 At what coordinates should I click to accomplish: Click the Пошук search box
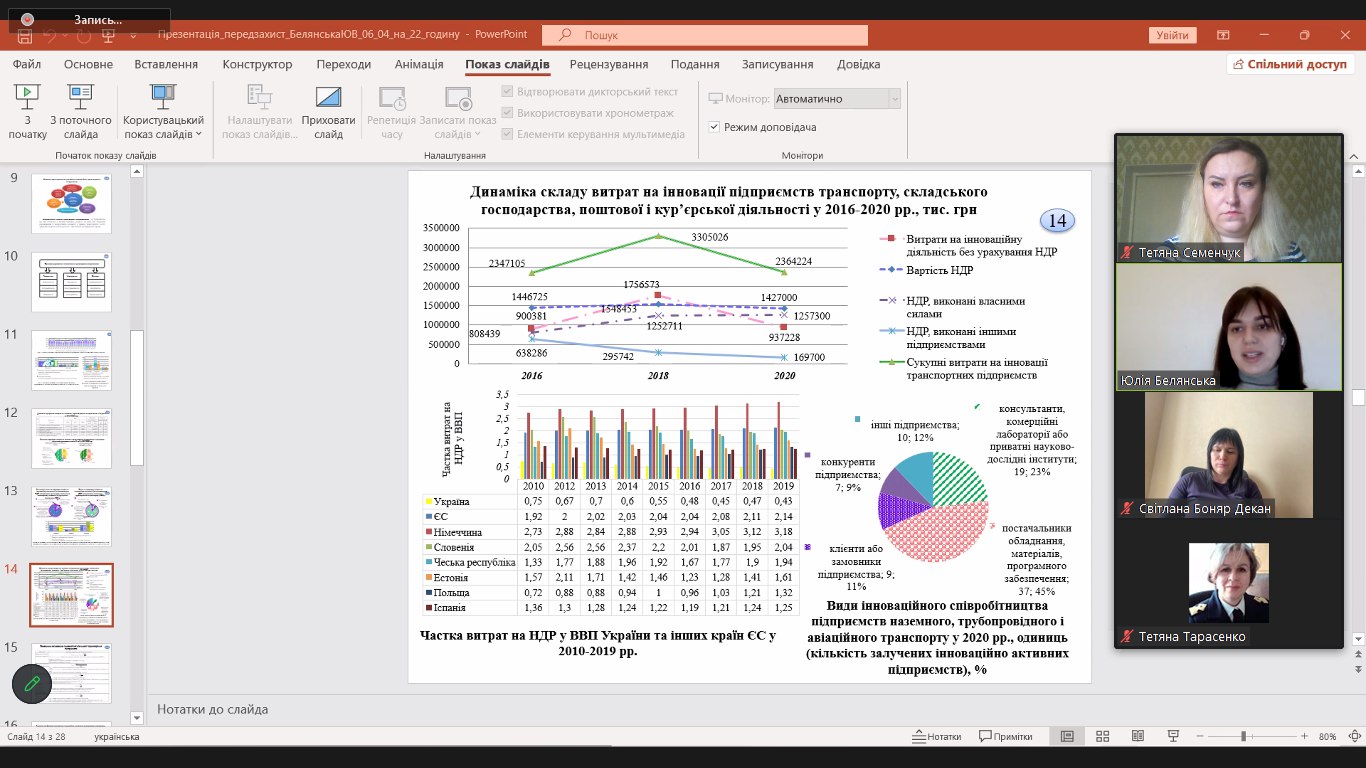[x=705, y=35]
